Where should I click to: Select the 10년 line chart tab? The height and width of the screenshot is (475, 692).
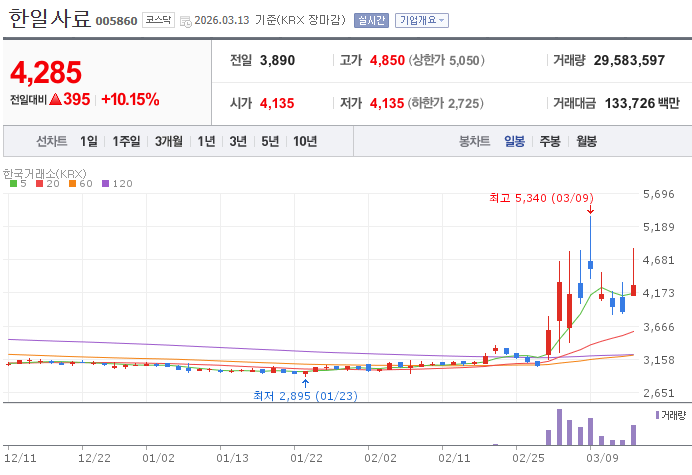(305, 141)
